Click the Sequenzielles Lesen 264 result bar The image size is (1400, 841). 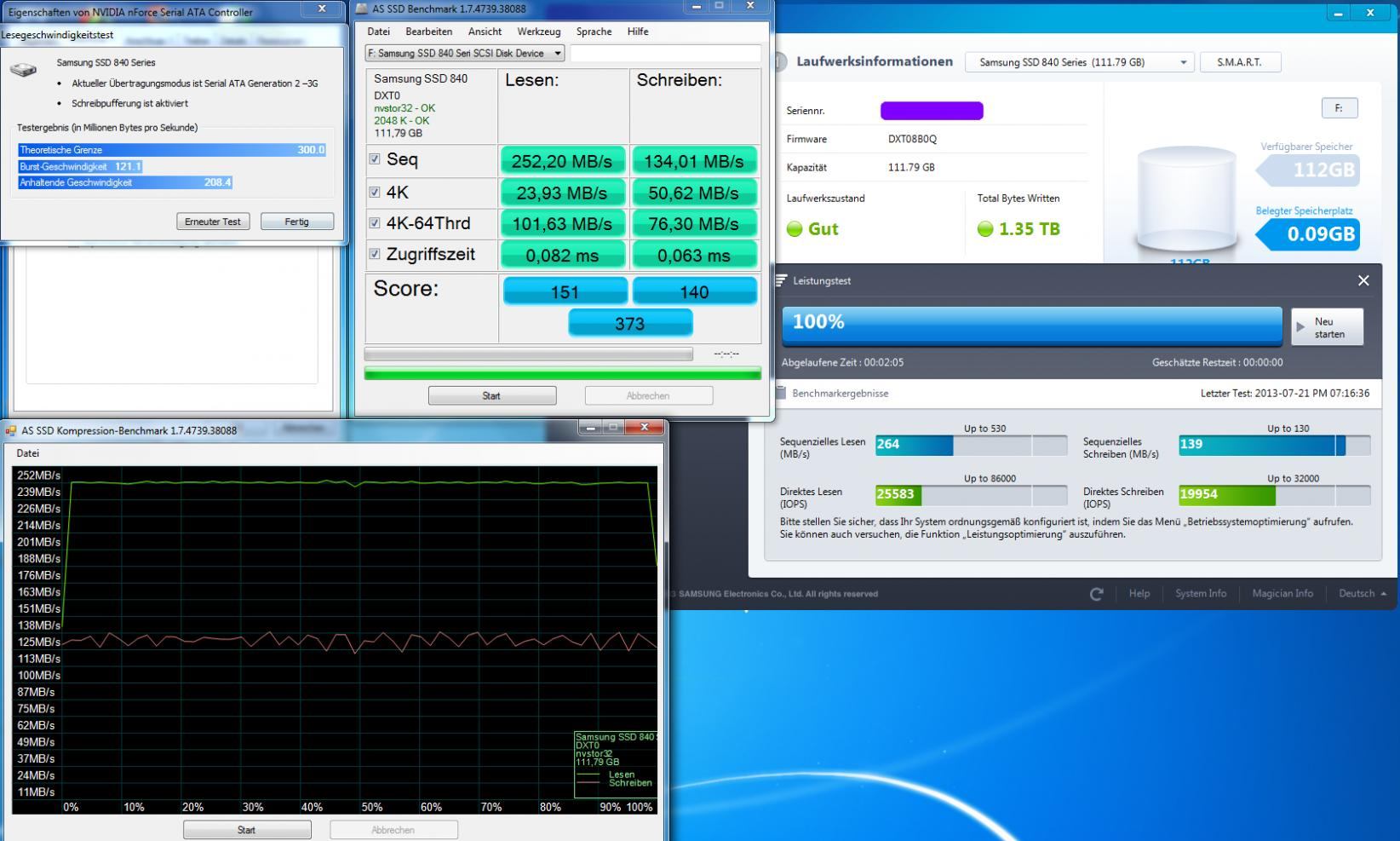[x=971, y=445]
